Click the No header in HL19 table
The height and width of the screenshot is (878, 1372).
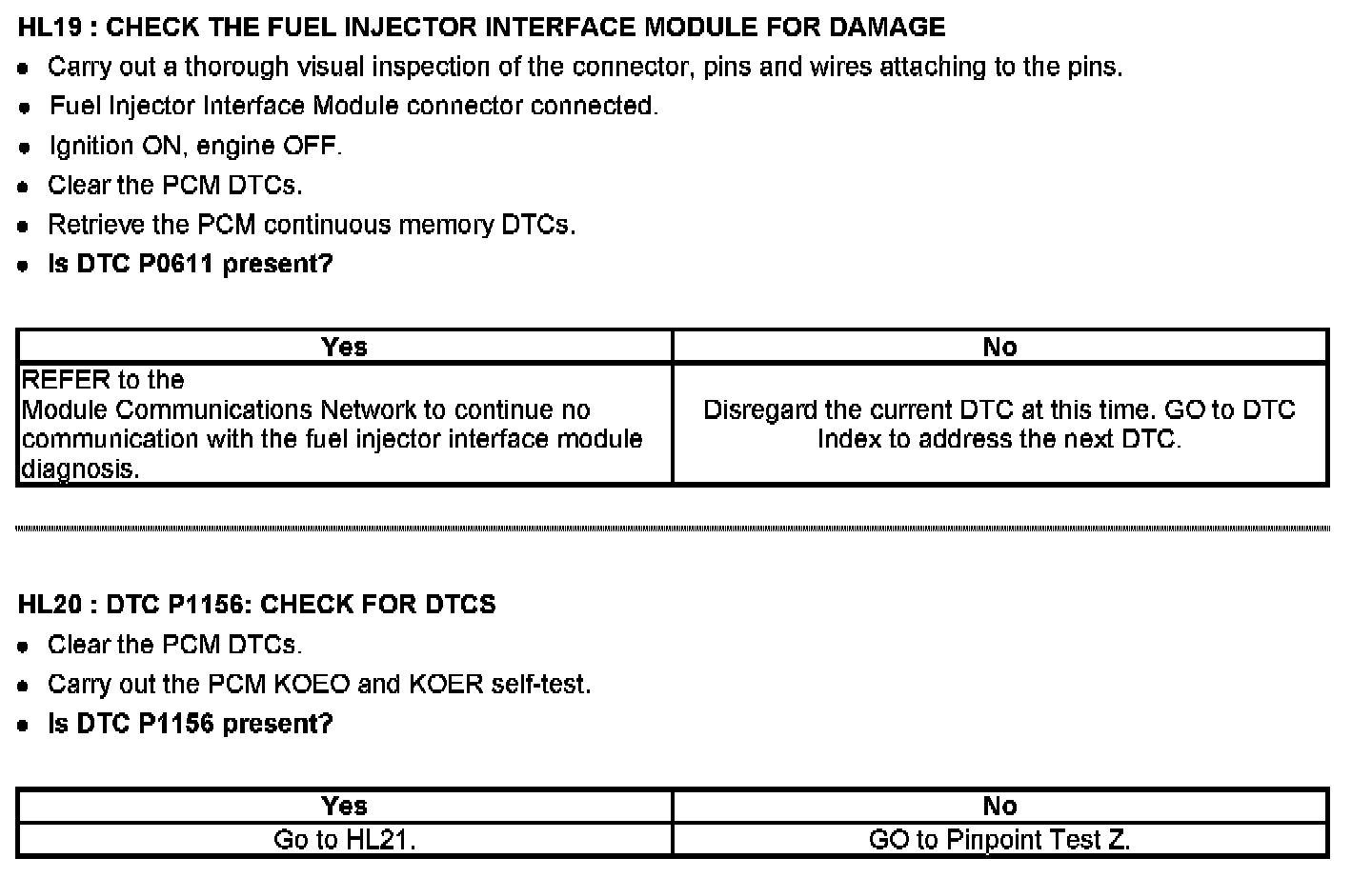(x=999, y=347)
